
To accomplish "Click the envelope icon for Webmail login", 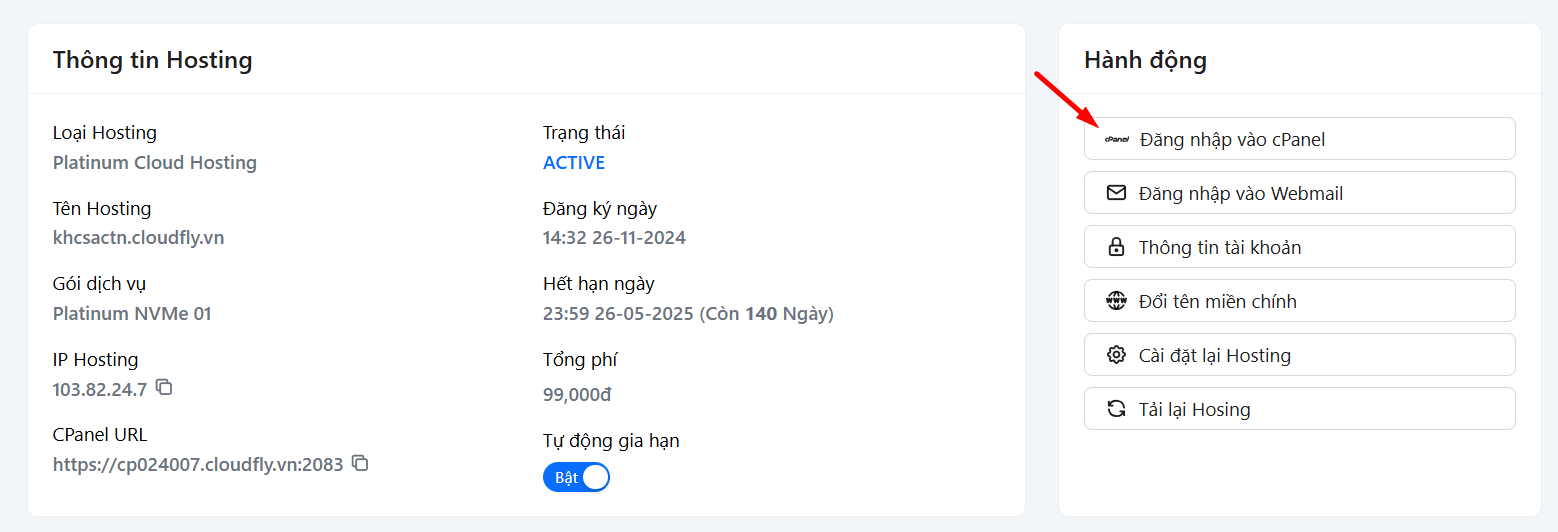I will 1116,193.
